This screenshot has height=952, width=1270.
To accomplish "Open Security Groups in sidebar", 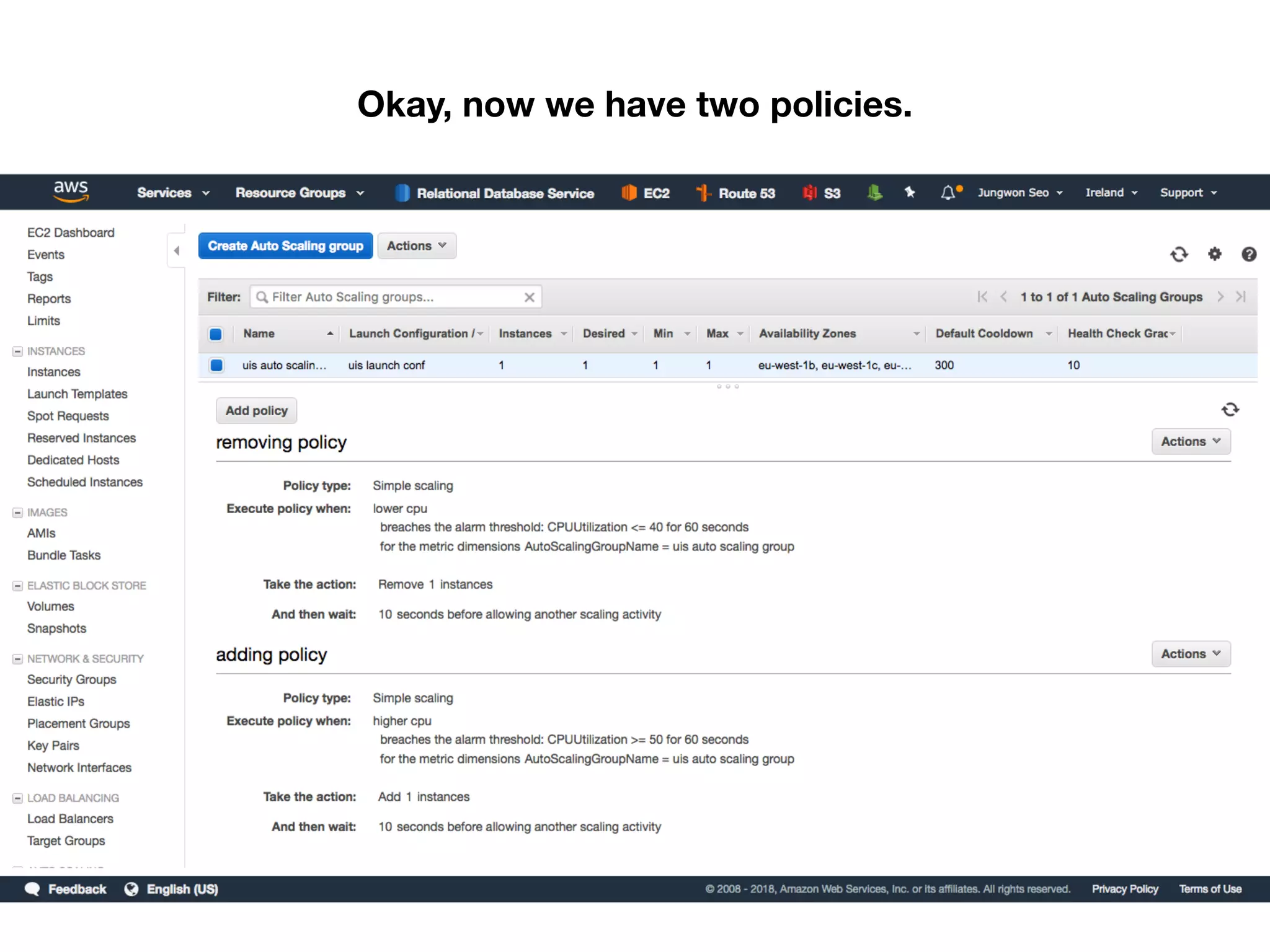I will click(71, 680).
